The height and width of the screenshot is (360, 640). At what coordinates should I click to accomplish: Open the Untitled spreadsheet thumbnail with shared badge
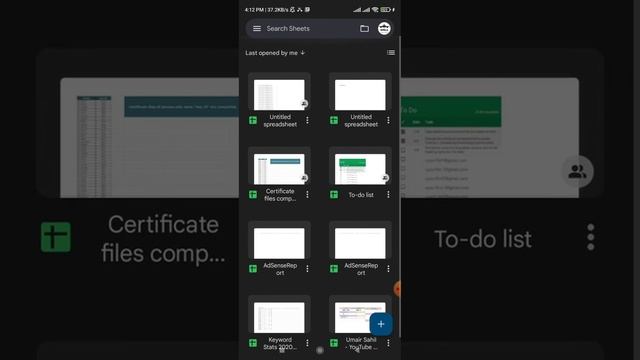(279, 95)
